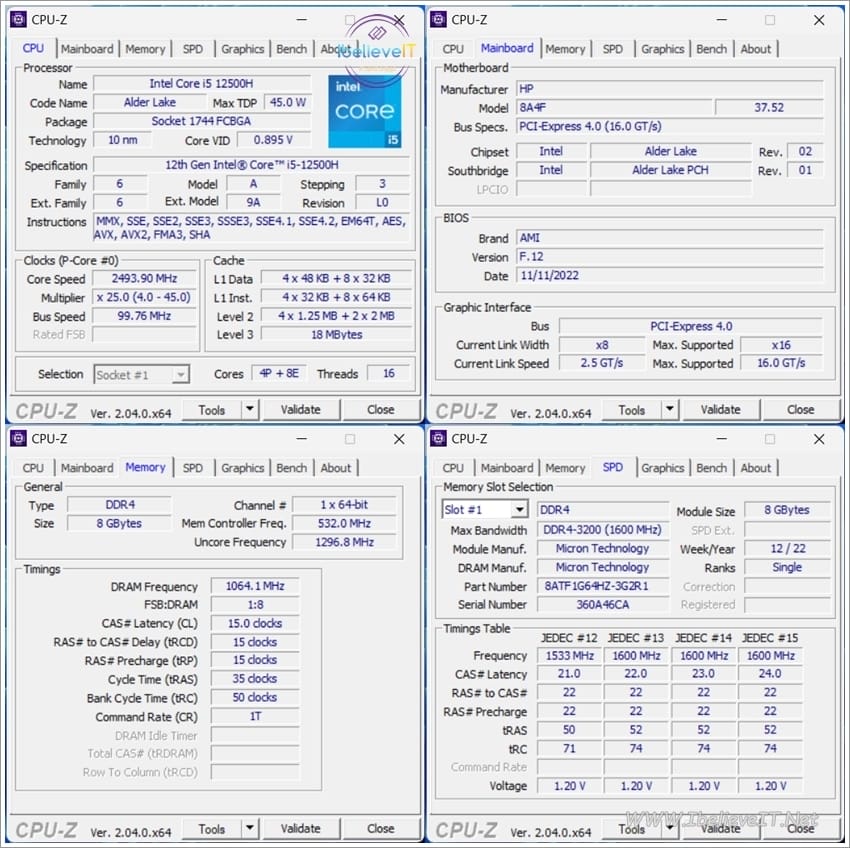Screen dimensions: 850x848
Task: Open the Tools dropdown arrow in the SPD window
Action: (x=669, y=828)
